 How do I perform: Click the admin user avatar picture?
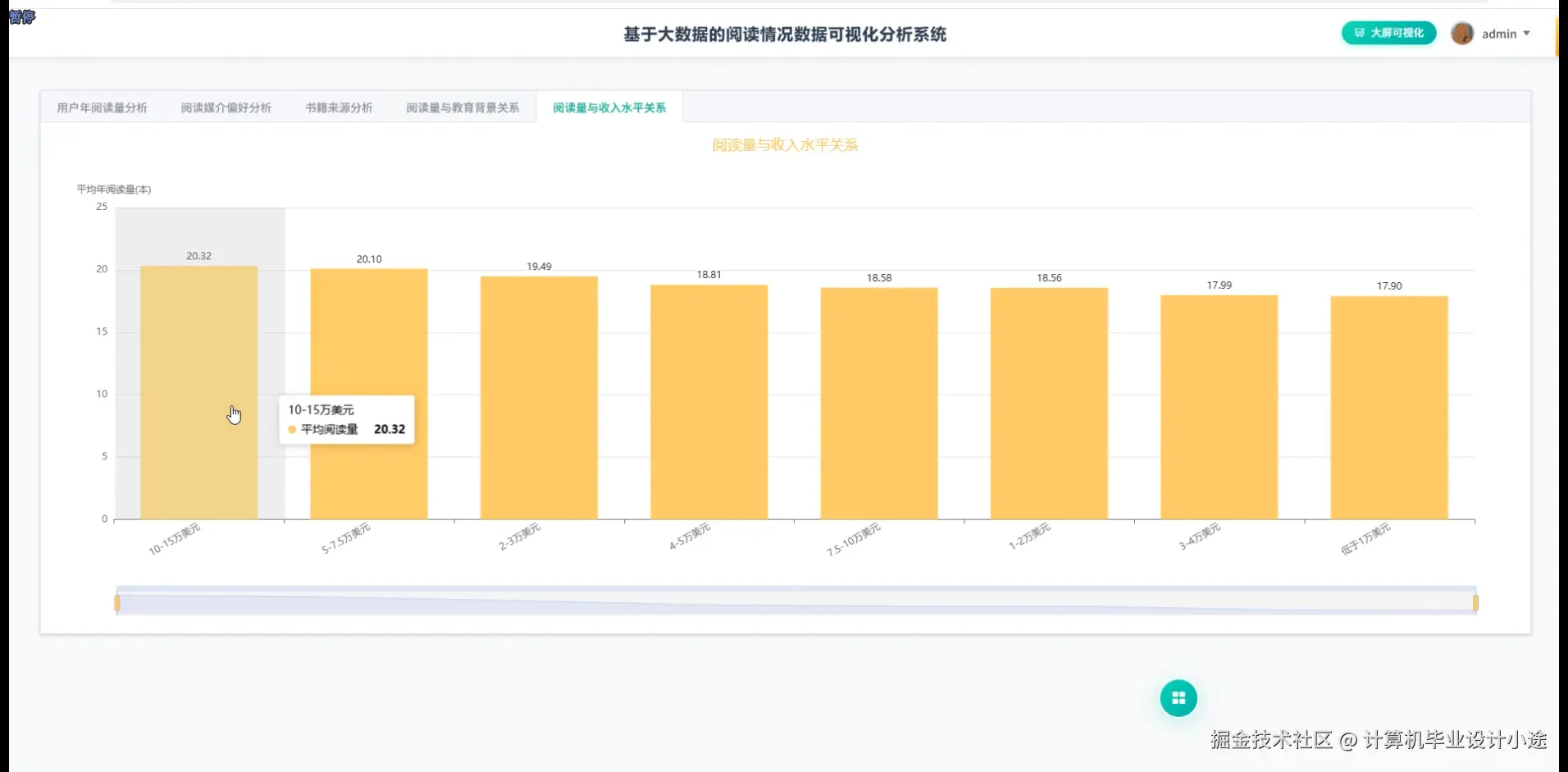coord(1462,34)
